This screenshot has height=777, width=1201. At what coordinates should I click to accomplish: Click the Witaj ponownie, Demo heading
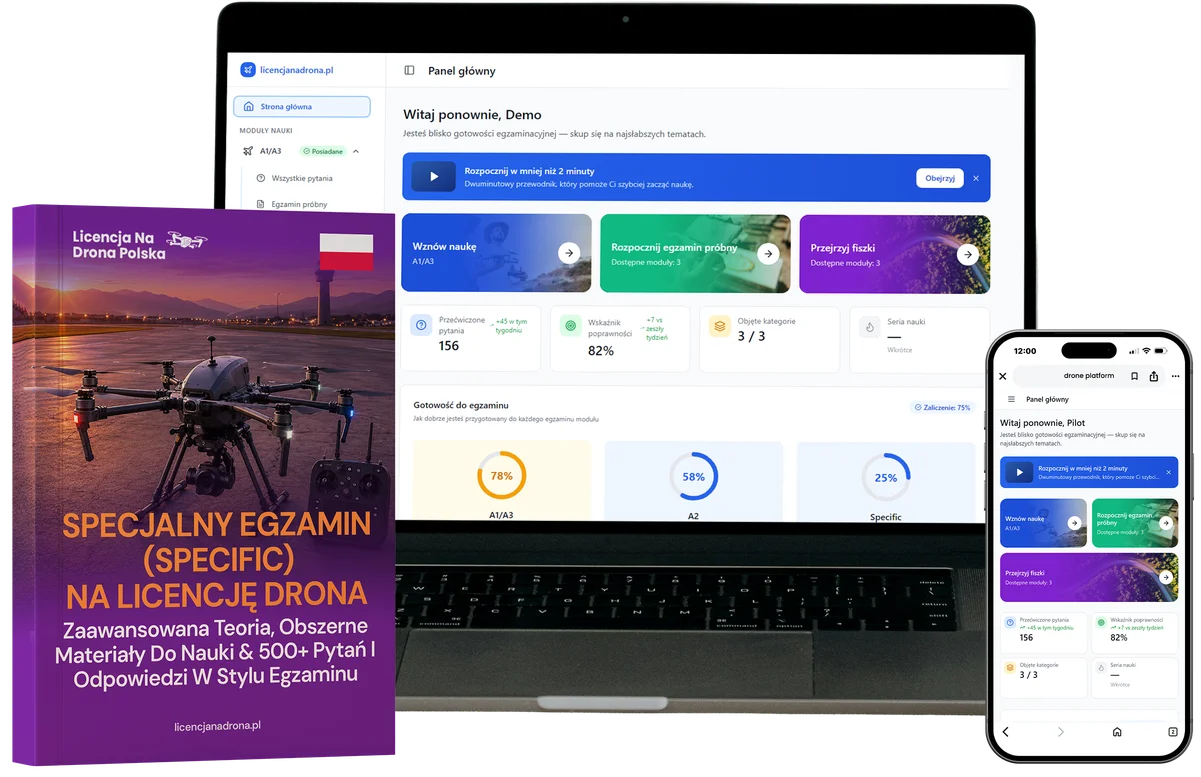(472, 115)
